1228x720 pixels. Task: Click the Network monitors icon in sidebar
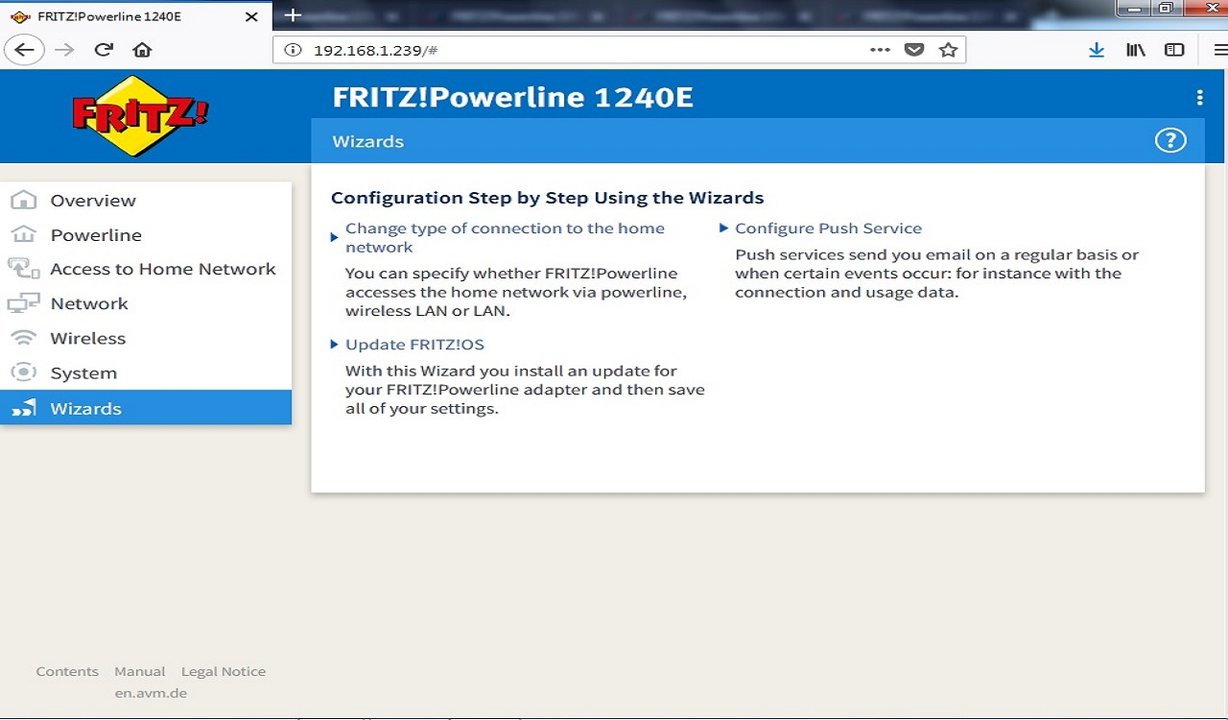[x=23, y=303]
